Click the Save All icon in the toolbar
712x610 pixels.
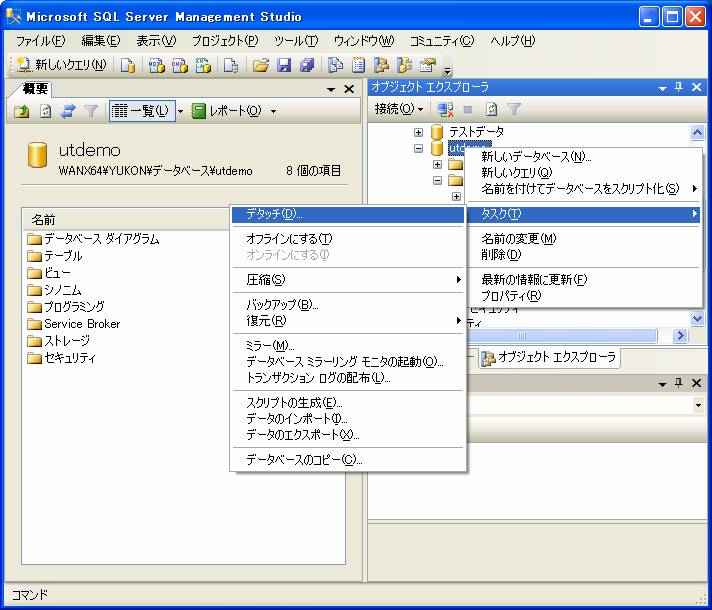pos(306,65)
